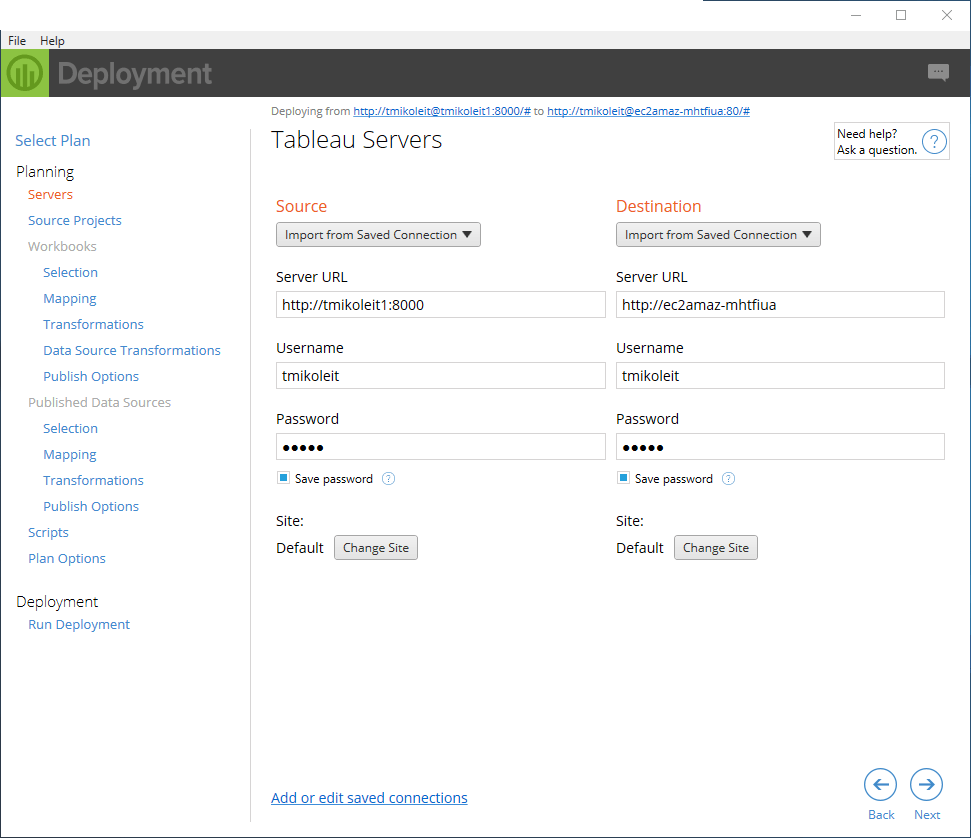
Task: Click the Next arrow icon
Action: [926, 785]
